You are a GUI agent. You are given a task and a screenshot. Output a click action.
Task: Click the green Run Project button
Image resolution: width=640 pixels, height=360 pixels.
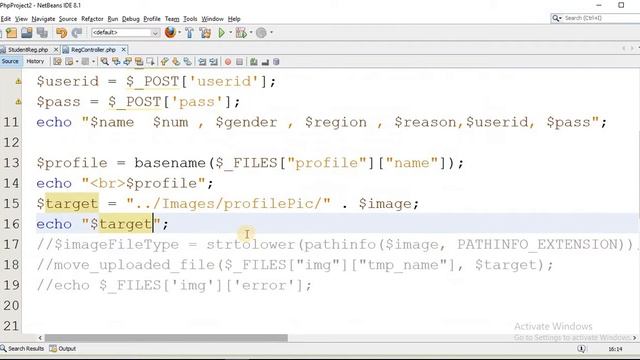click(x=221, y=33)
